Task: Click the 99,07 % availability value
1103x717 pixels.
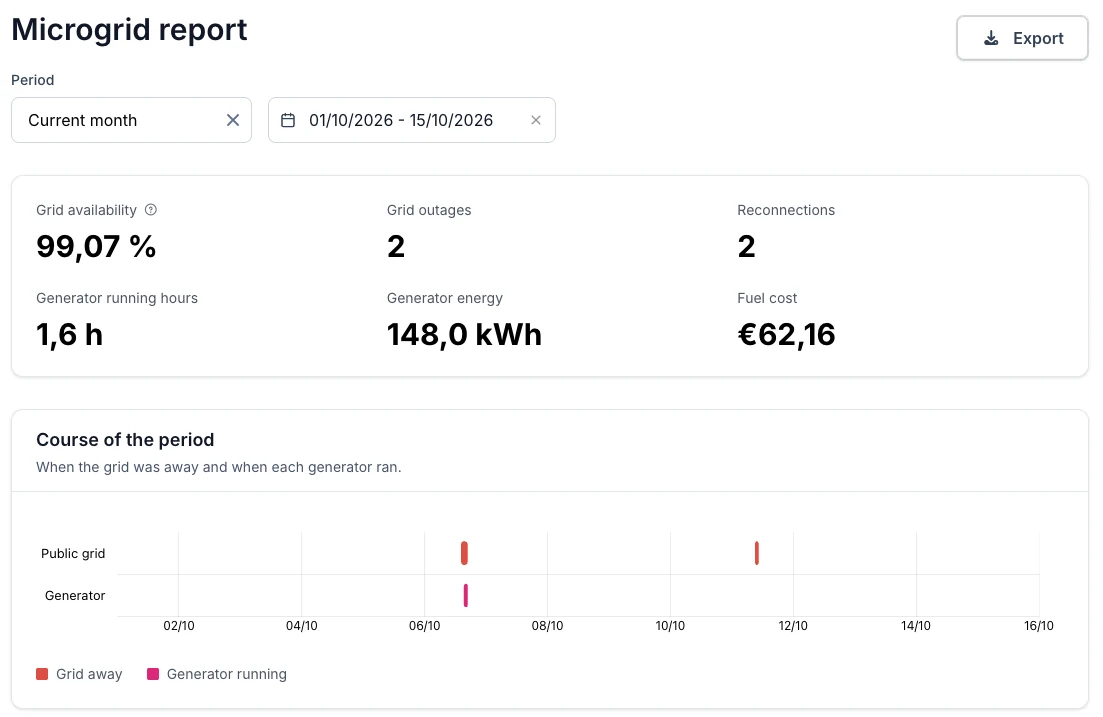Action: (96, 246)
